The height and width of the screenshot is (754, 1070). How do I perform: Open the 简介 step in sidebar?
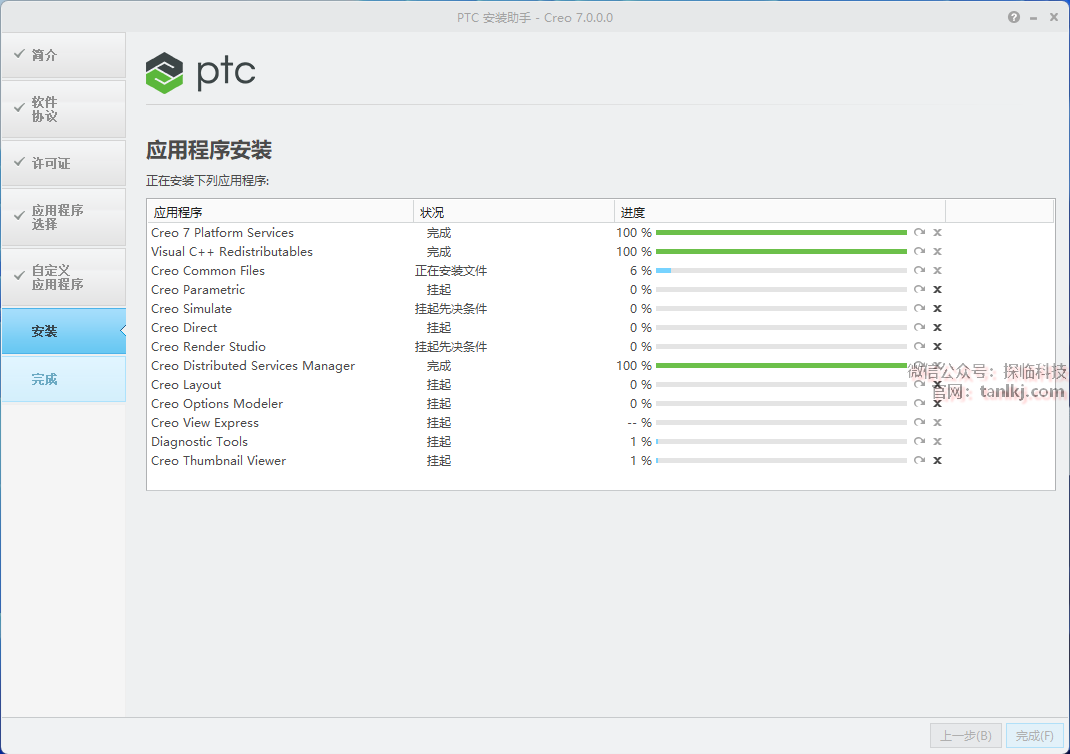click(63, 55)
